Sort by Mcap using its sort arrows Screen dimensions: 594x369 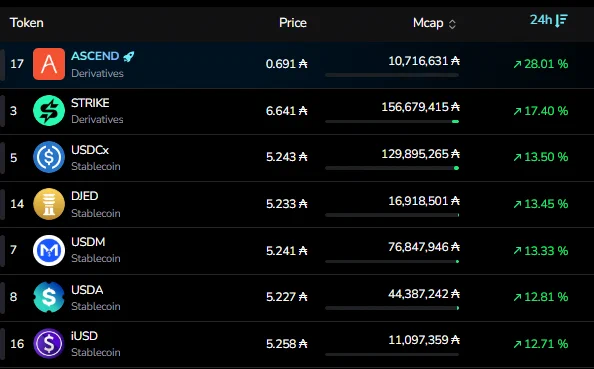click(452, 24)
